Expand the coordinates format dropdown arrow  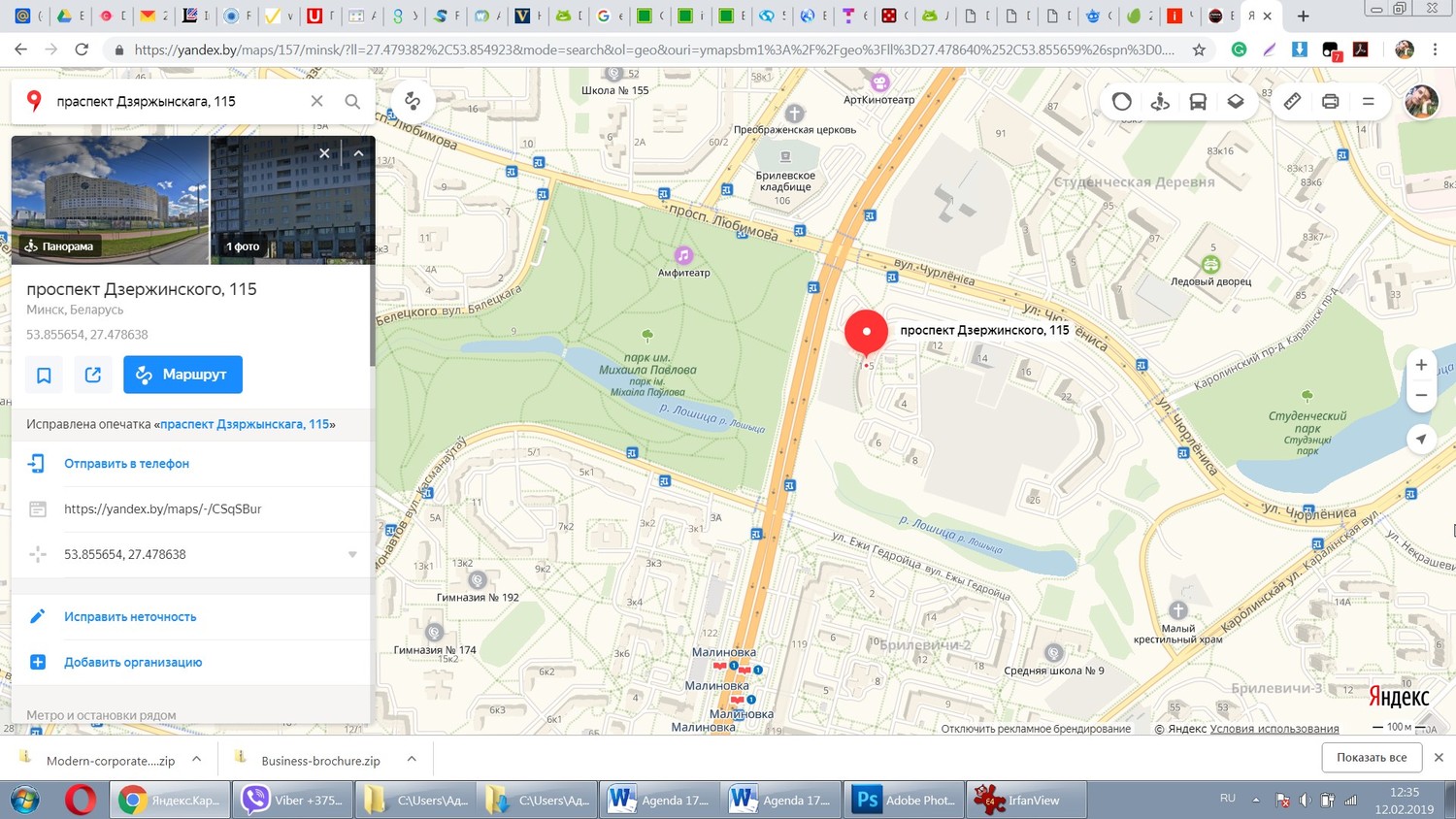pyautogui.click(x=352, y=554)
